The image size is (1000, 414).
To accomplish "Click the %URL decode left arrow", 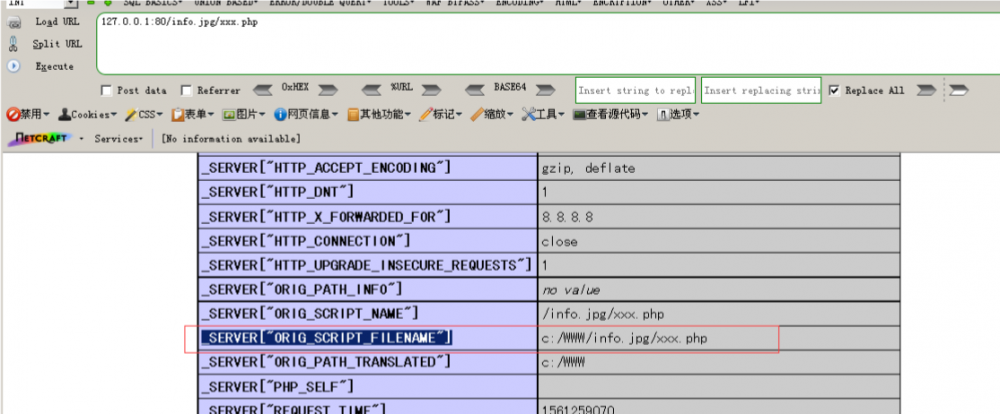I will tap(372, 90).
